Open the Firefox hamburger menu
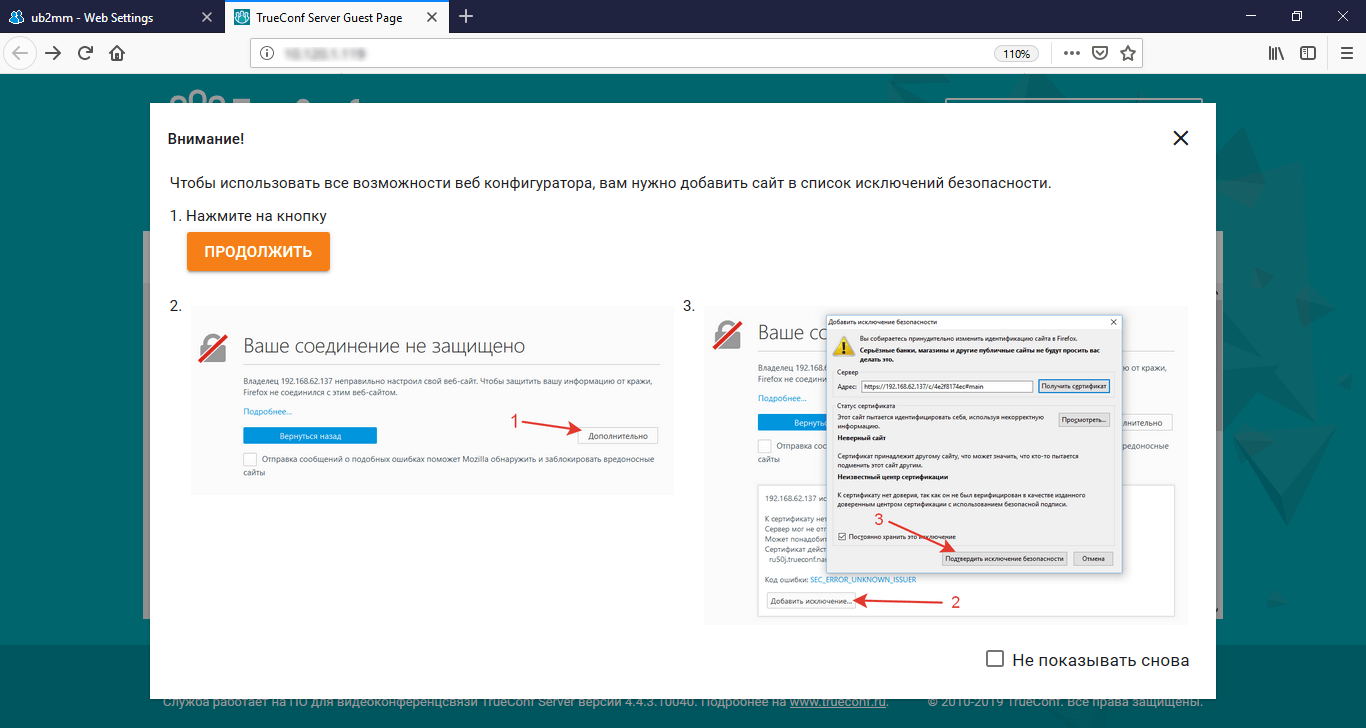This screenshot has height=728, width=1366. coord(1345,53)
